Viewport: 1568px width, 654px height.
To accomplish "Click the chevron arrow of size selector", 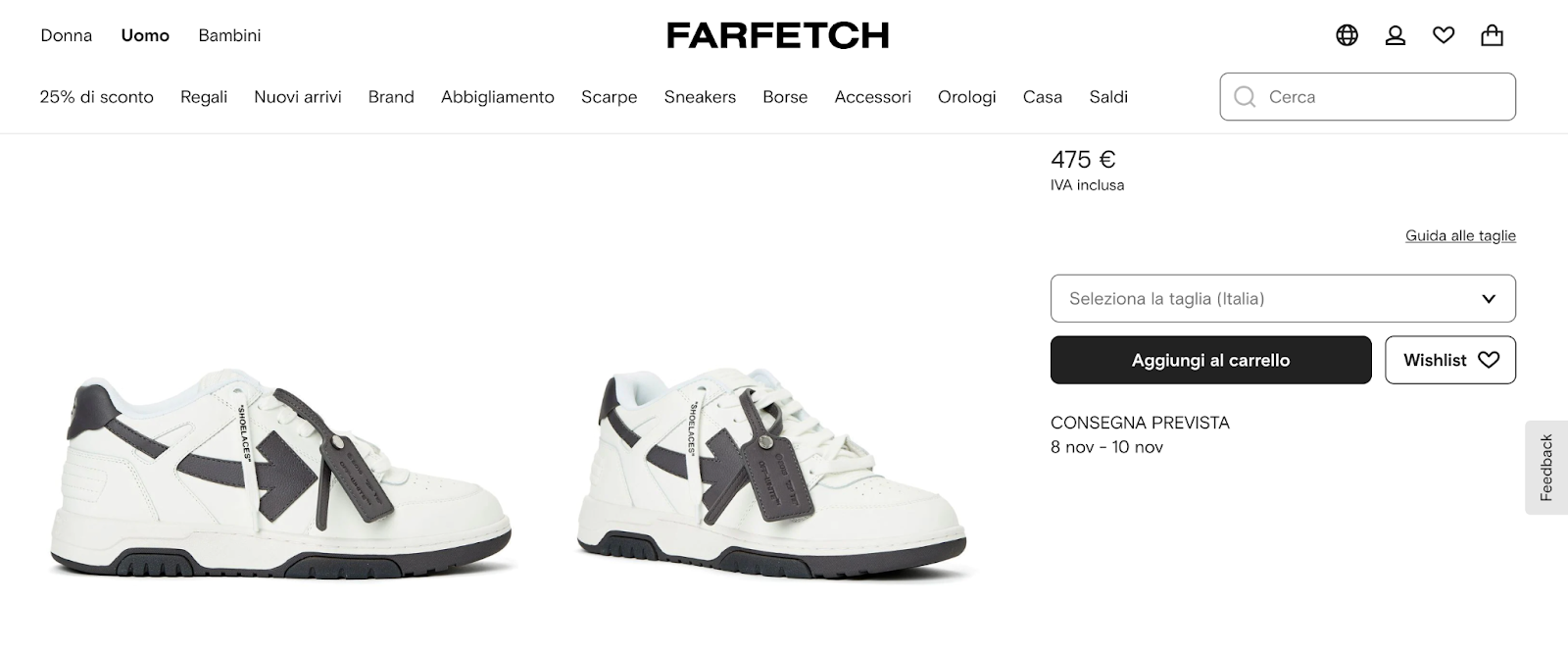I will [1489, 299].
